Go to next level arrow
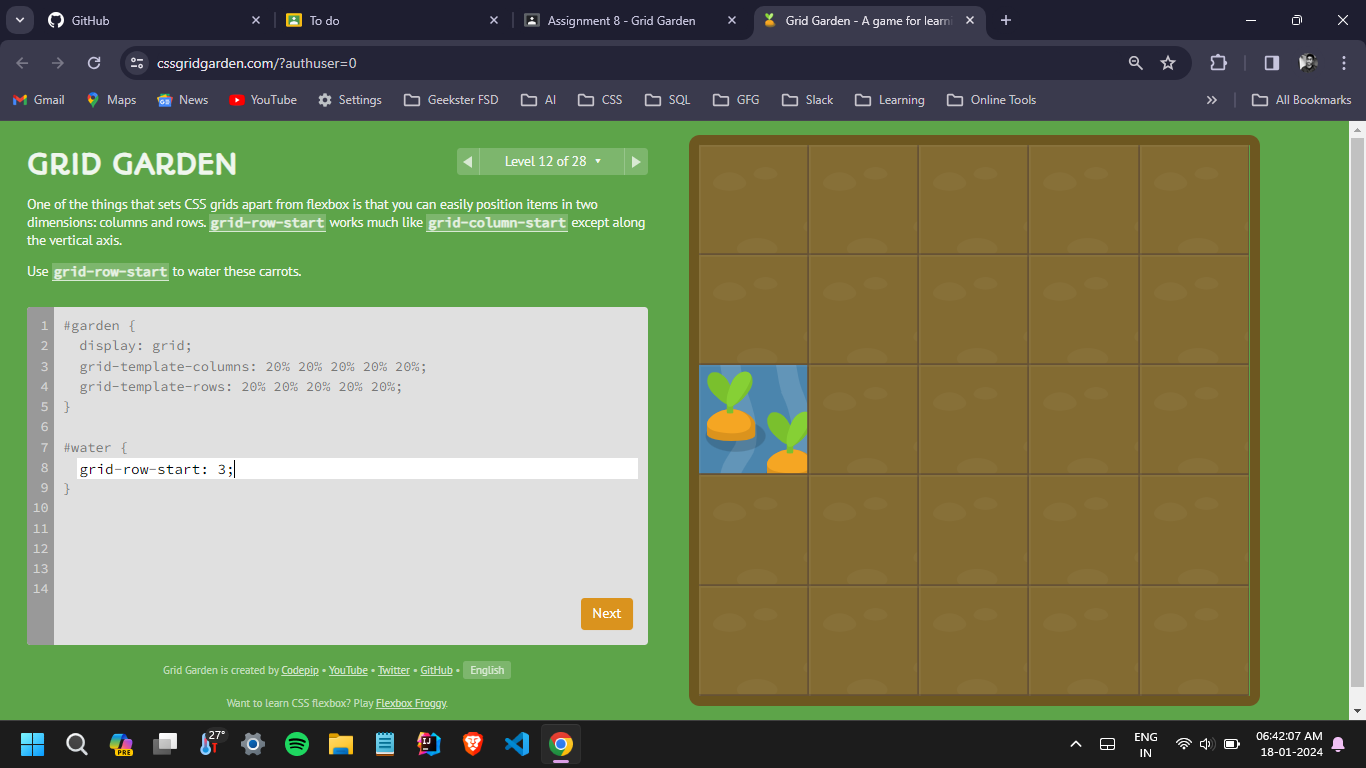Screen dimensions: 1366x768 (636, 161)
